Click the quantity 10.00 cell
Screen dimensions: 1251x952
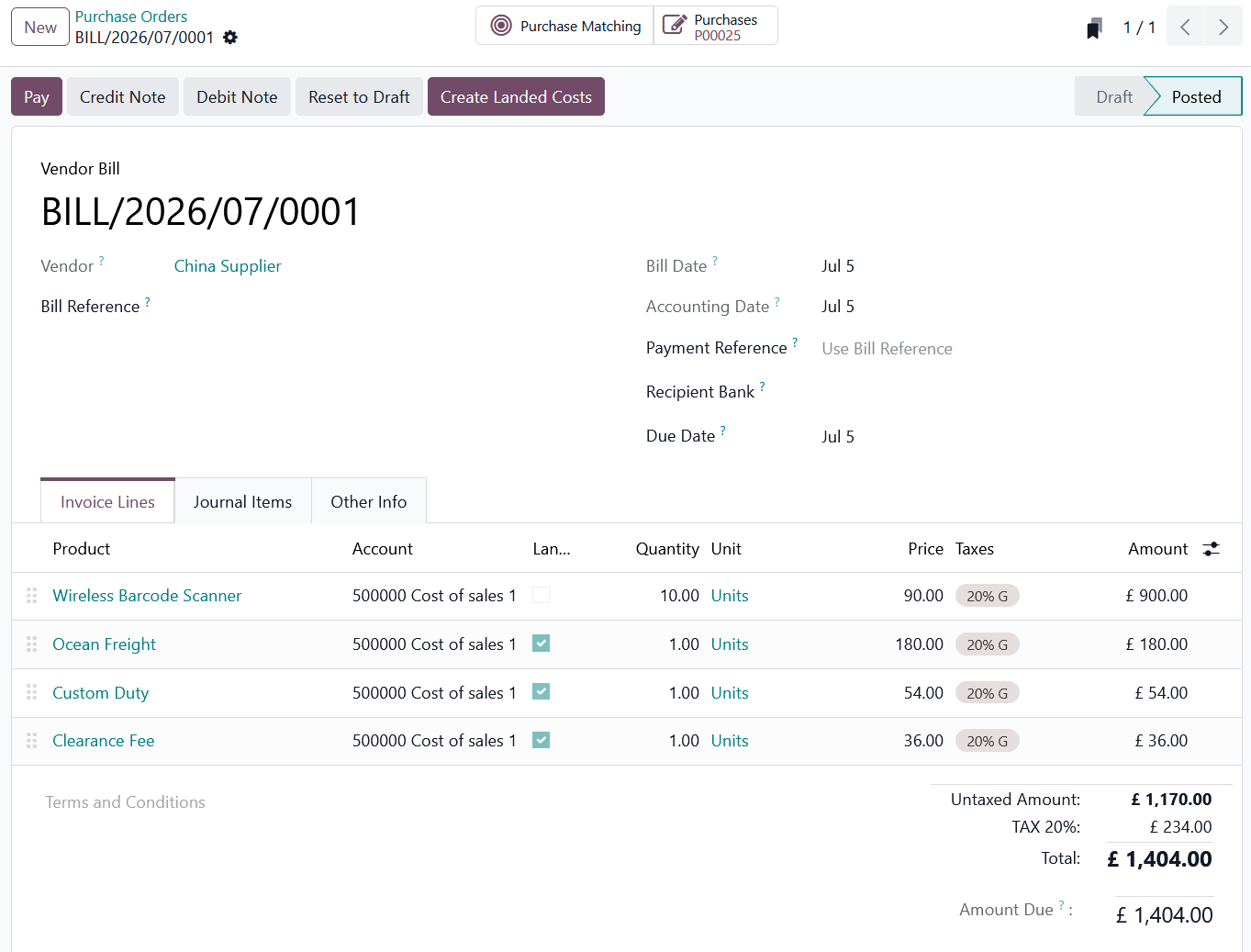coord(679,596)
